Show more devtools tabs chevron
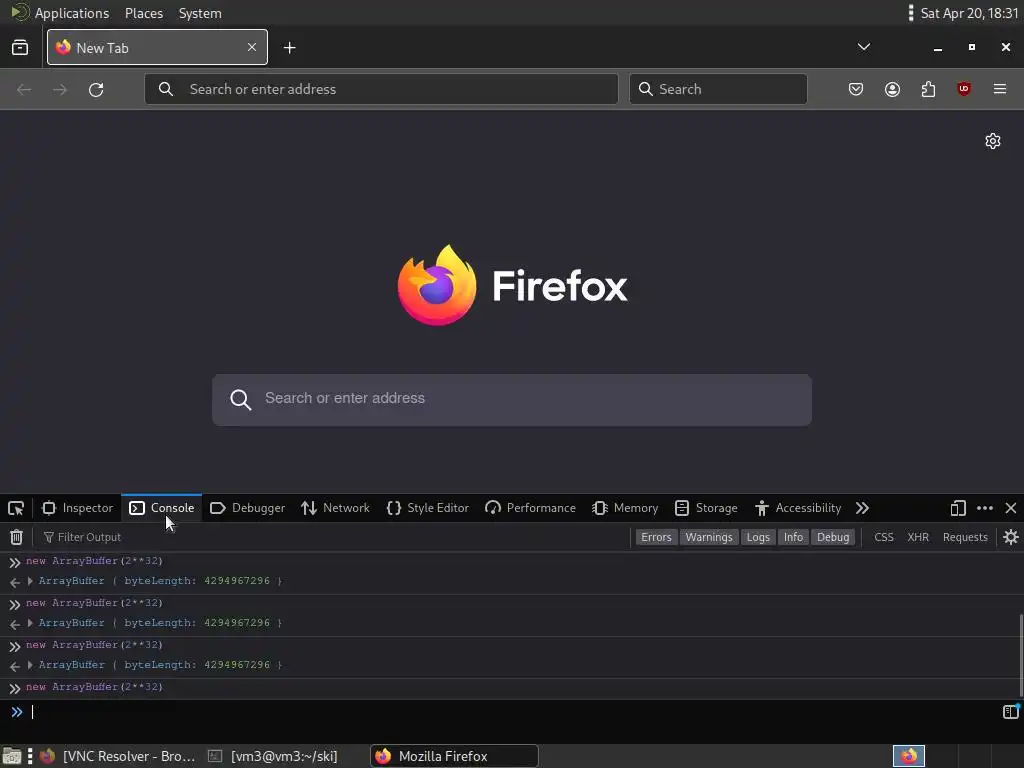 point(862,508)
